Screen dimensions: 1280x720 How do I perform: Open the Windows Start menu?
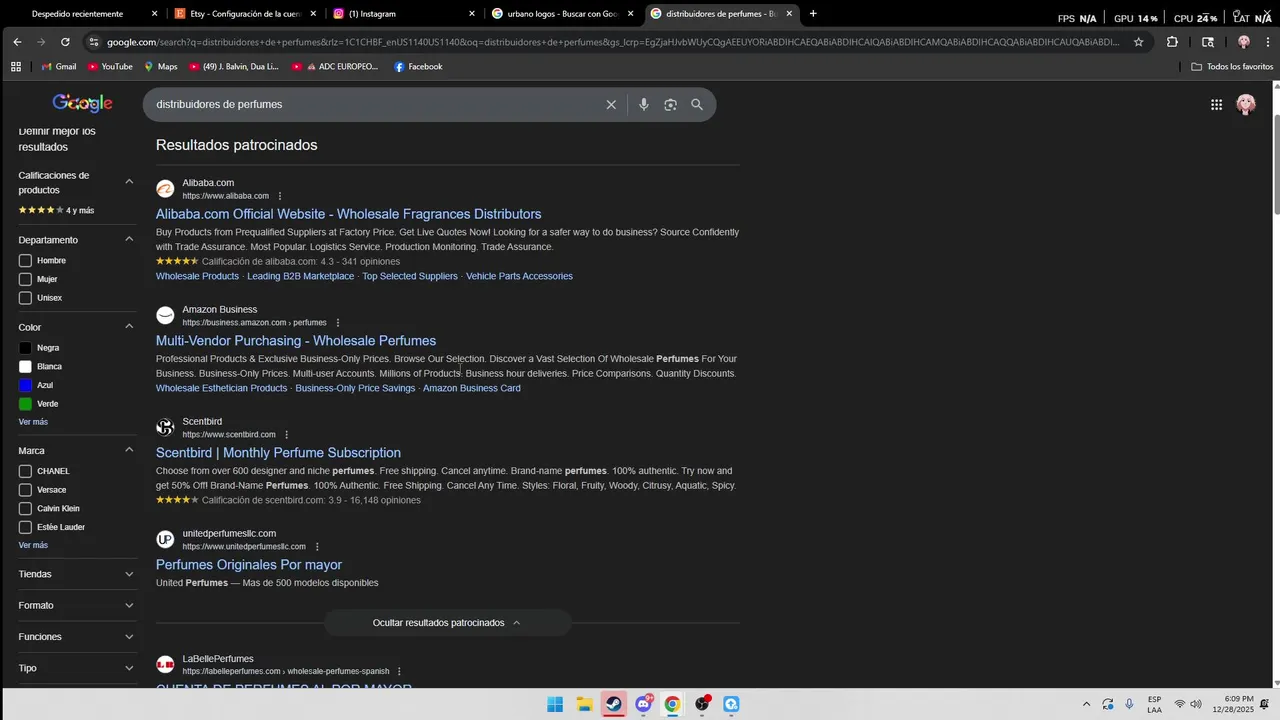pos(555,704)
